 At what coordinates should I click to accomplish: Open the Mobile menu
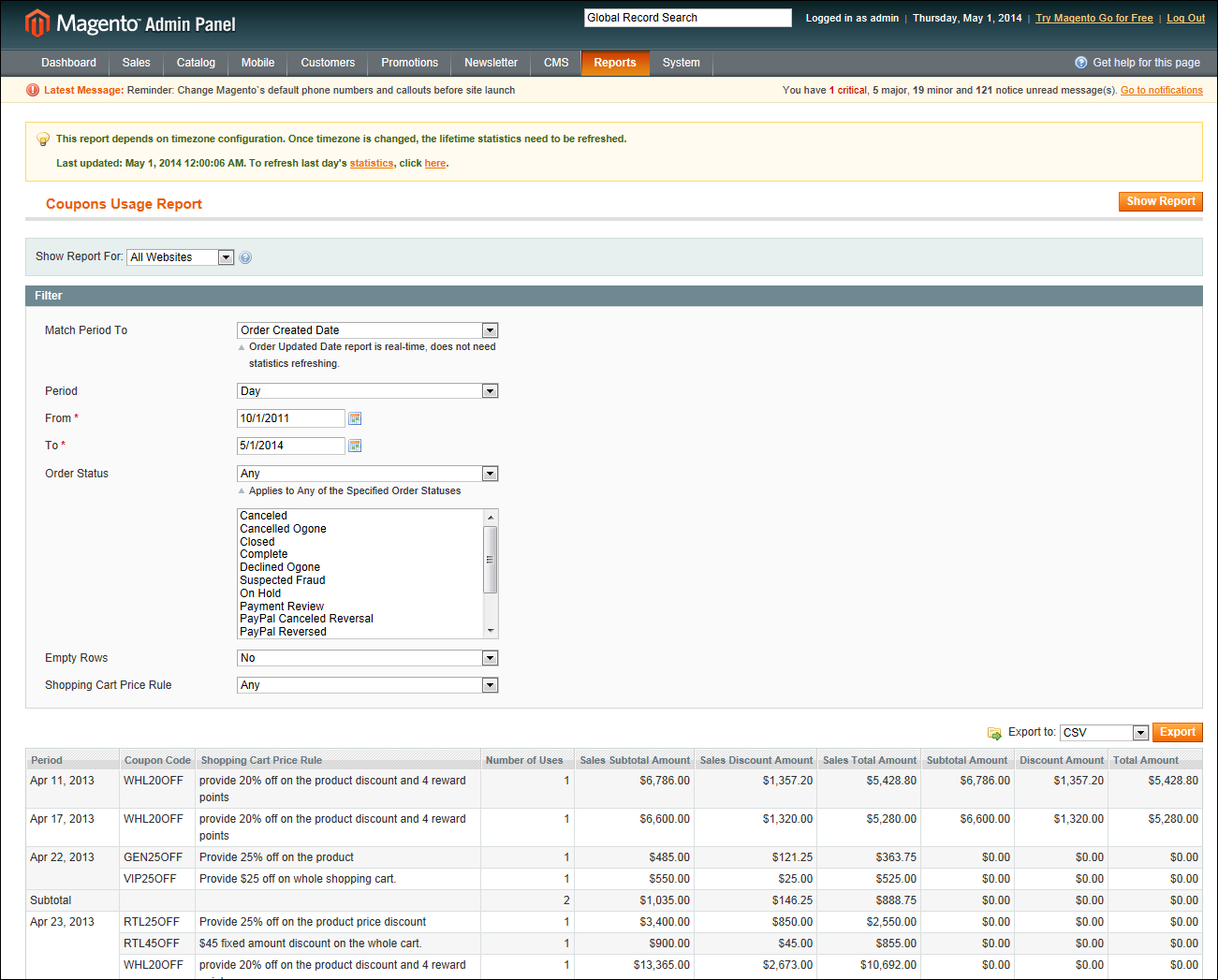tap(257, 63)
